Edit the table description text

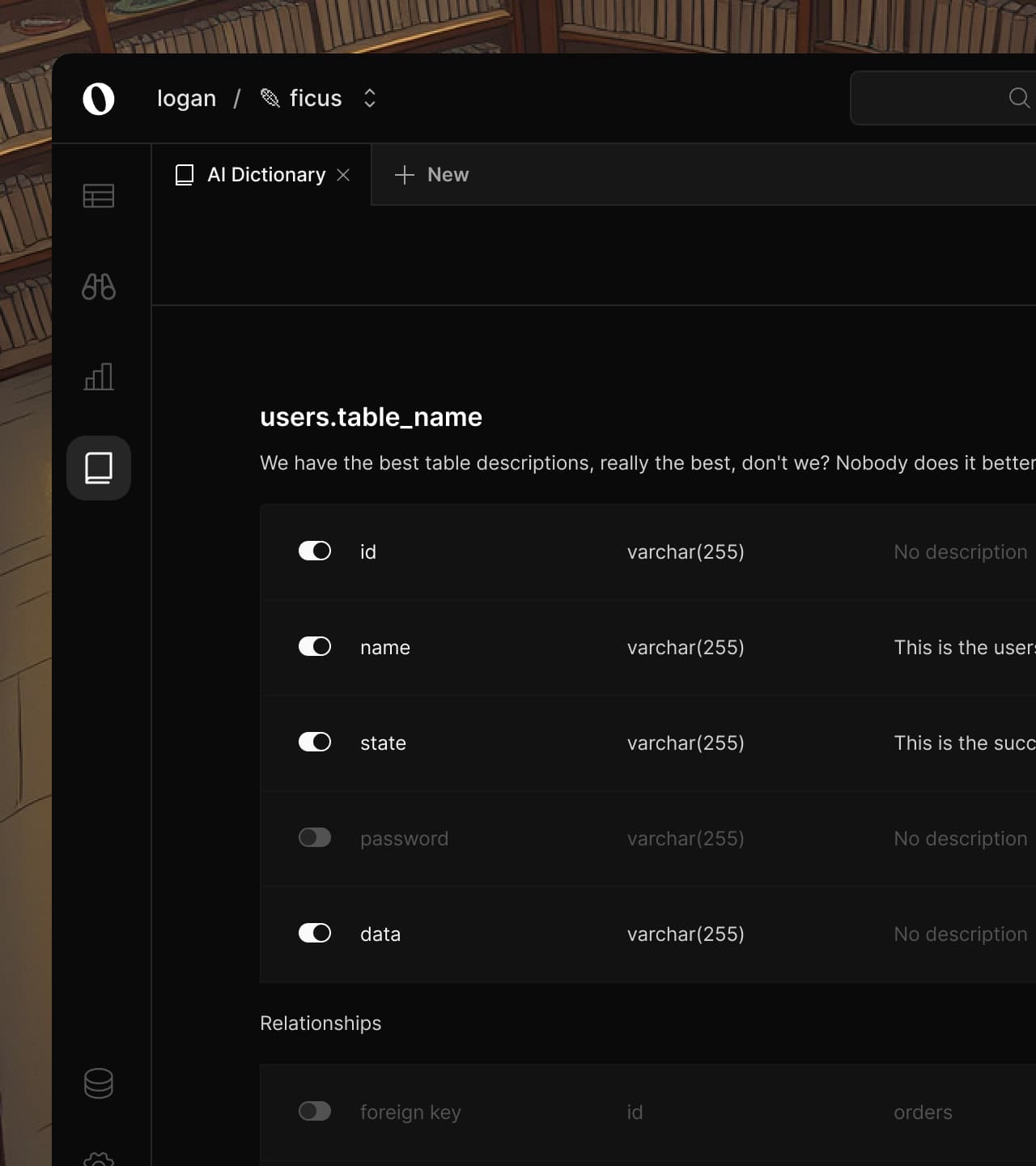coord(647,463)
